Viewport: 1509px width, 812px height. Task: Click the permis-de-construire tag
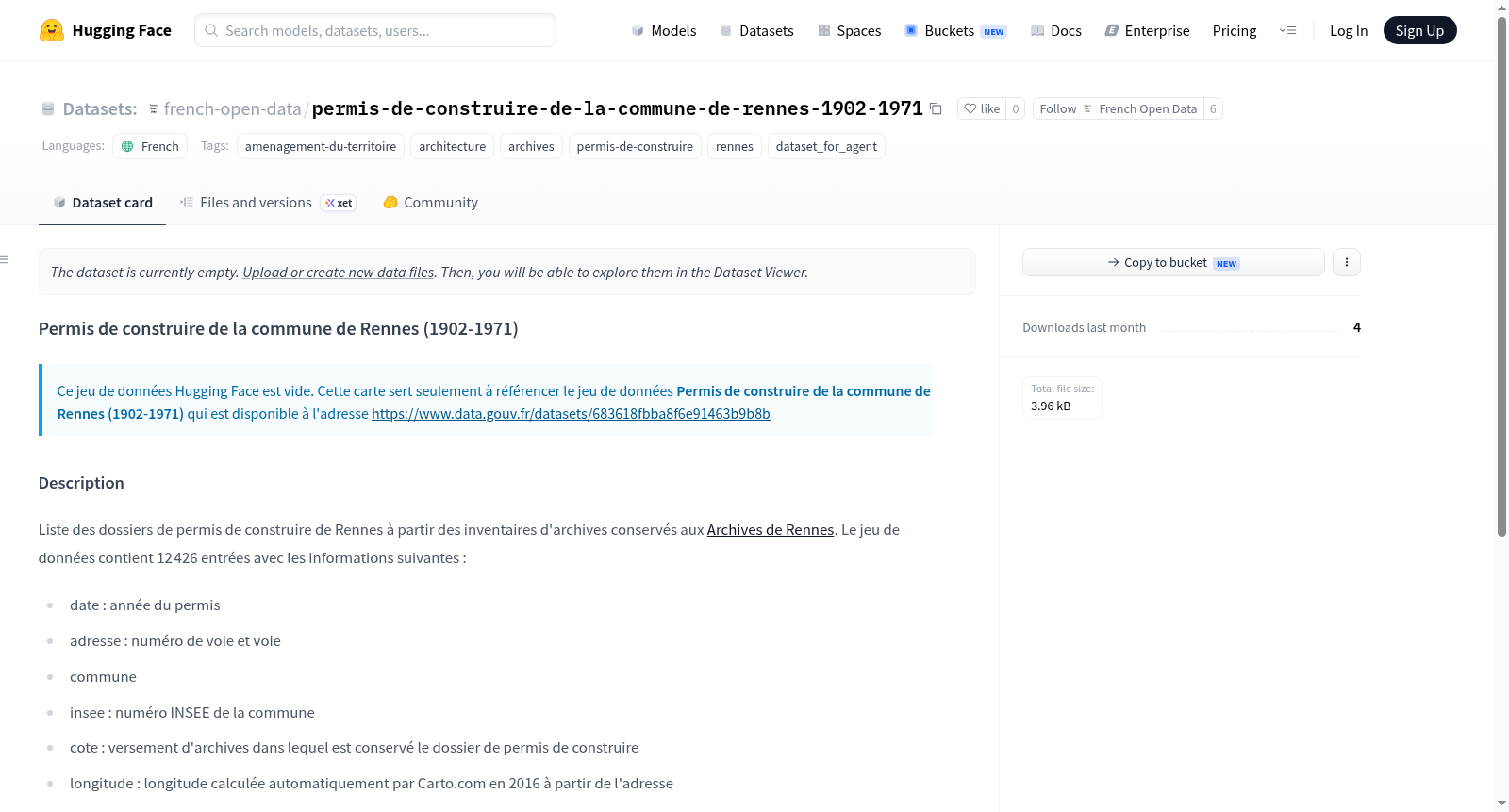pos(635,146)
